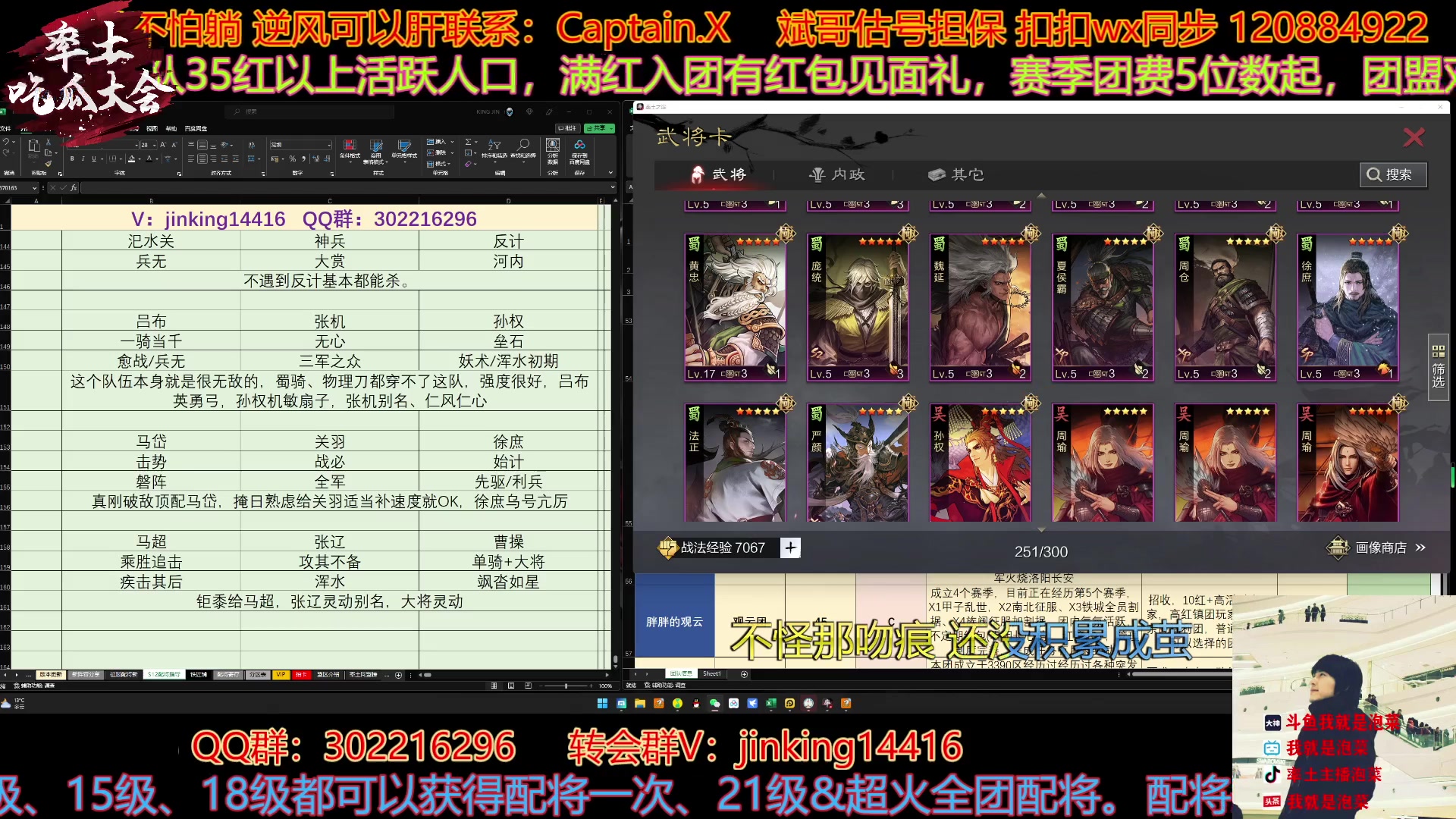The image size is (1456, 819).
Task: Click the Excel zoom slider handle
Action: coord(566,686)
